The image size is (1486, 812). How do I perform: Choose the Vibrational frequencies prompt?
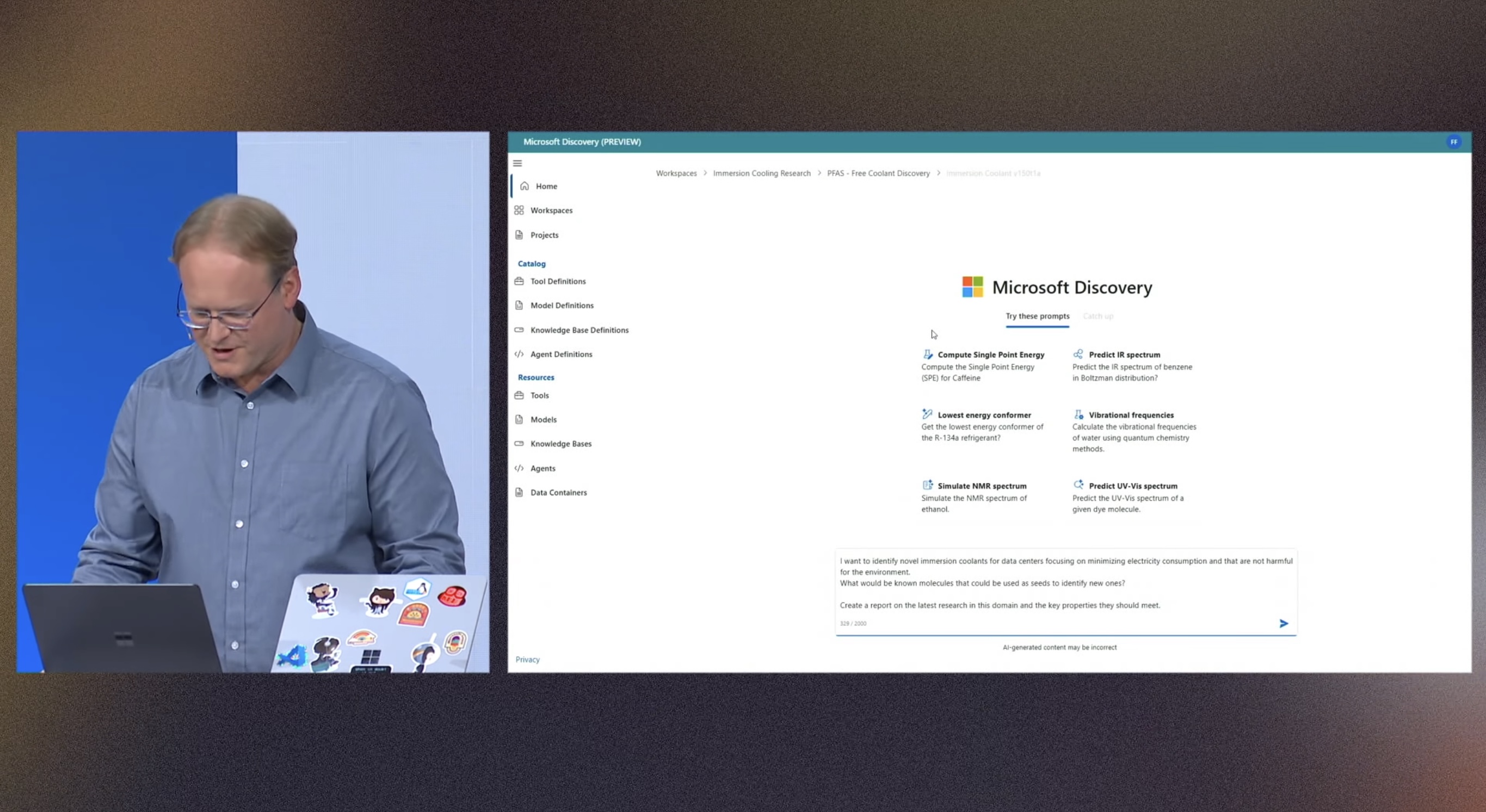tap(1134, 431)
